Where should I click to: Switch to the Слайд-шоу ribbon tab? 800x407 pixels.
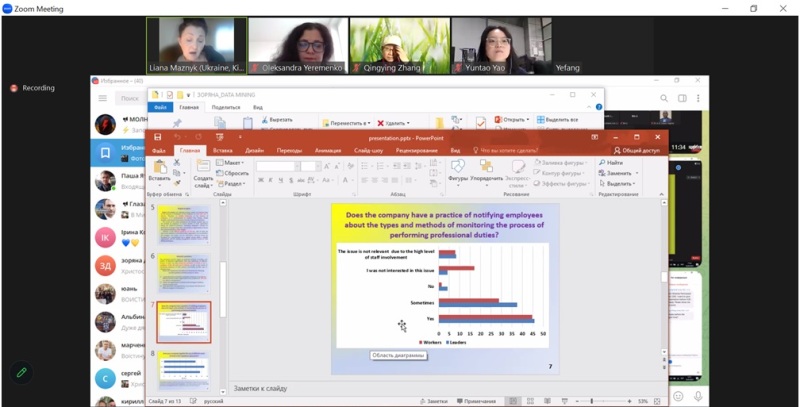(368, 150)
